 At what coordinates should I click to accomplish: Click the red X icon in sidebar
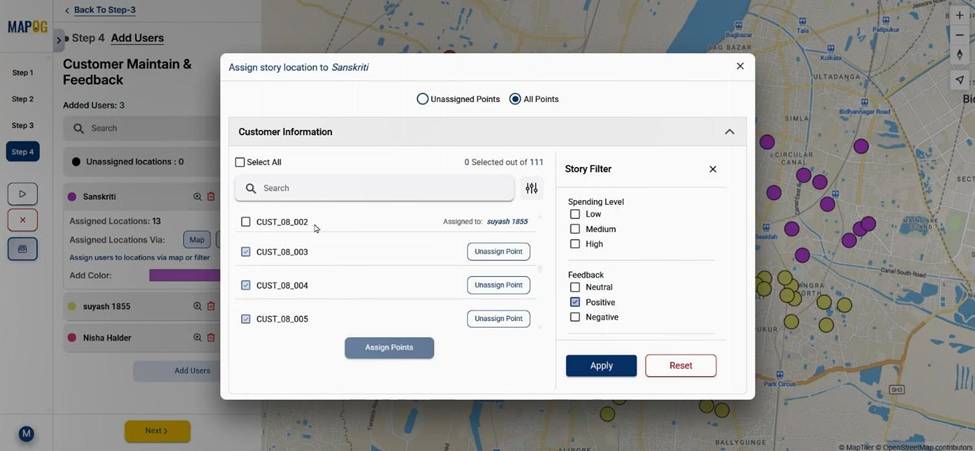[x=22, y=221]
